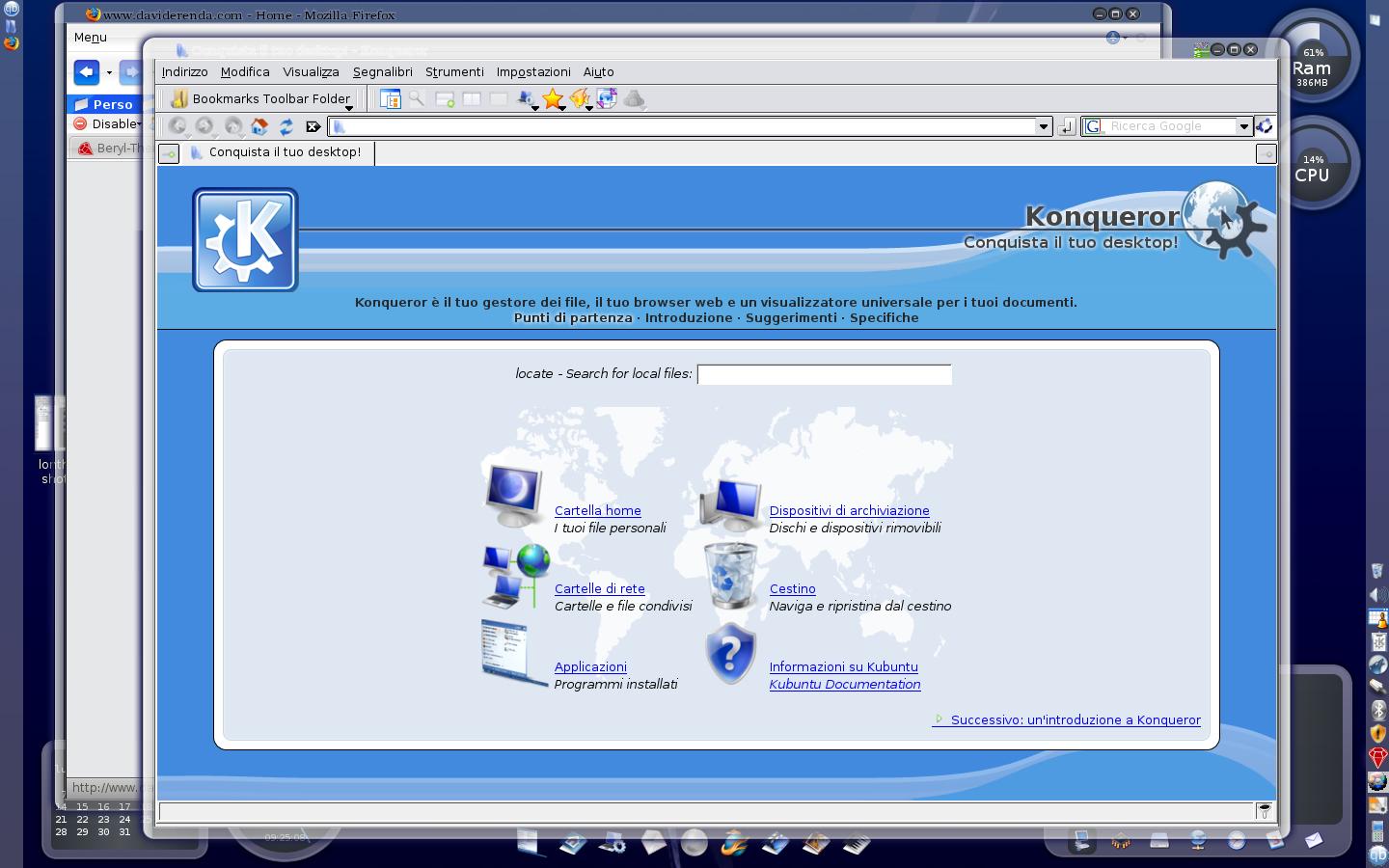Image resolution: width=1389 pixels, height=868 pixels.
Task: Click the Kubuntu logo icon beside the search box
Action: point(1264,126)
